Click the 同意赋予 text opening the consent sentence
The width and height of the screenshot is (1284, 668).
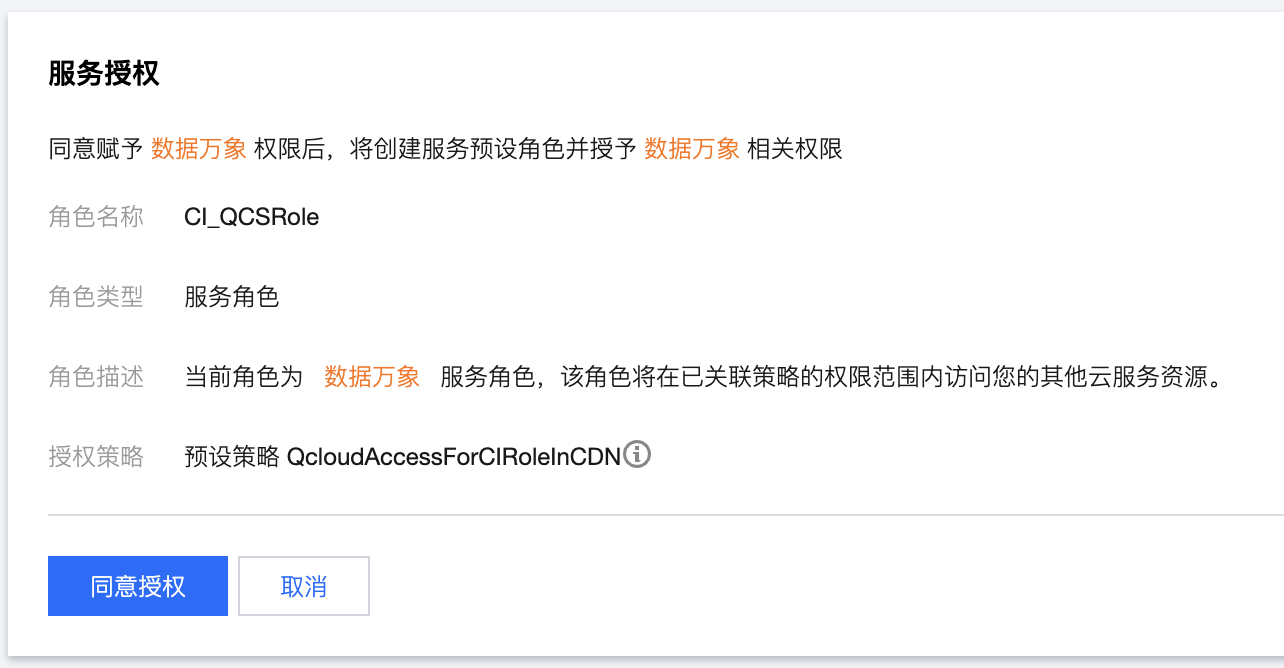click(x=96, y=150)
